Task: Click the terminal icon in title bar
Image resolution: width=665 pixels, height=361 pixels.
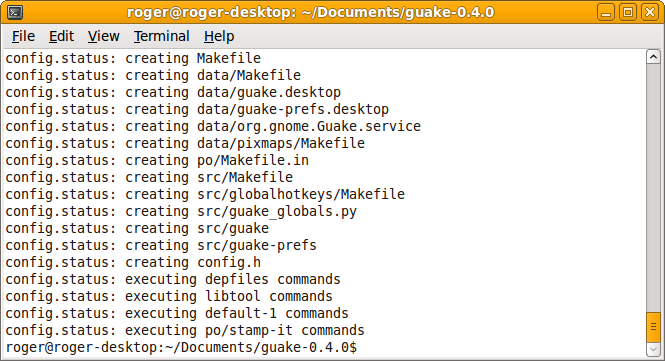Action: 15,12
